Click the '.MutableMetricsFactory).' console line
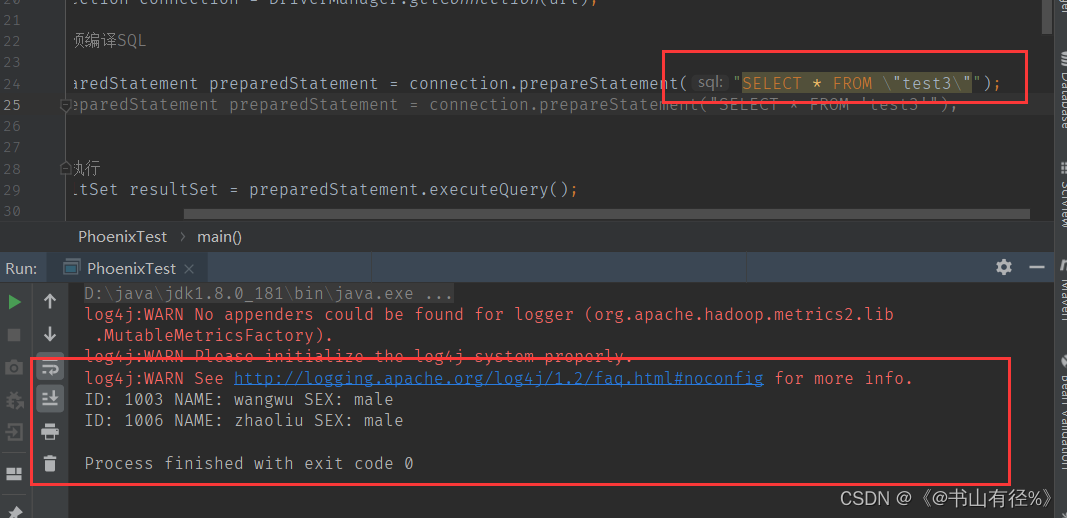The width and height of the screenshot is (1067, 518). (214, 336)
